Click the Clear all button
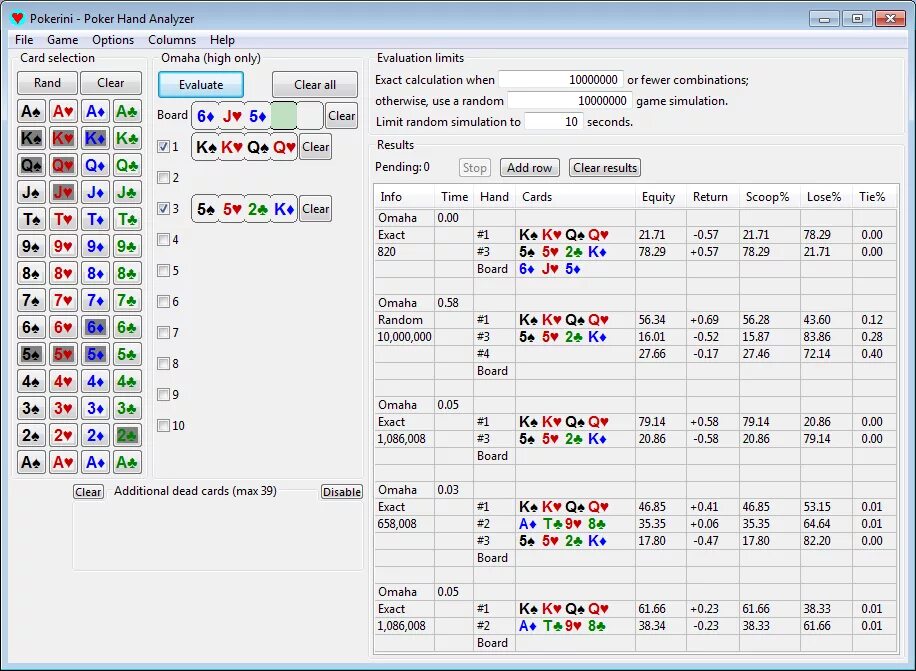This screenshot has width=916, height=671. click(x=315, y=85)
